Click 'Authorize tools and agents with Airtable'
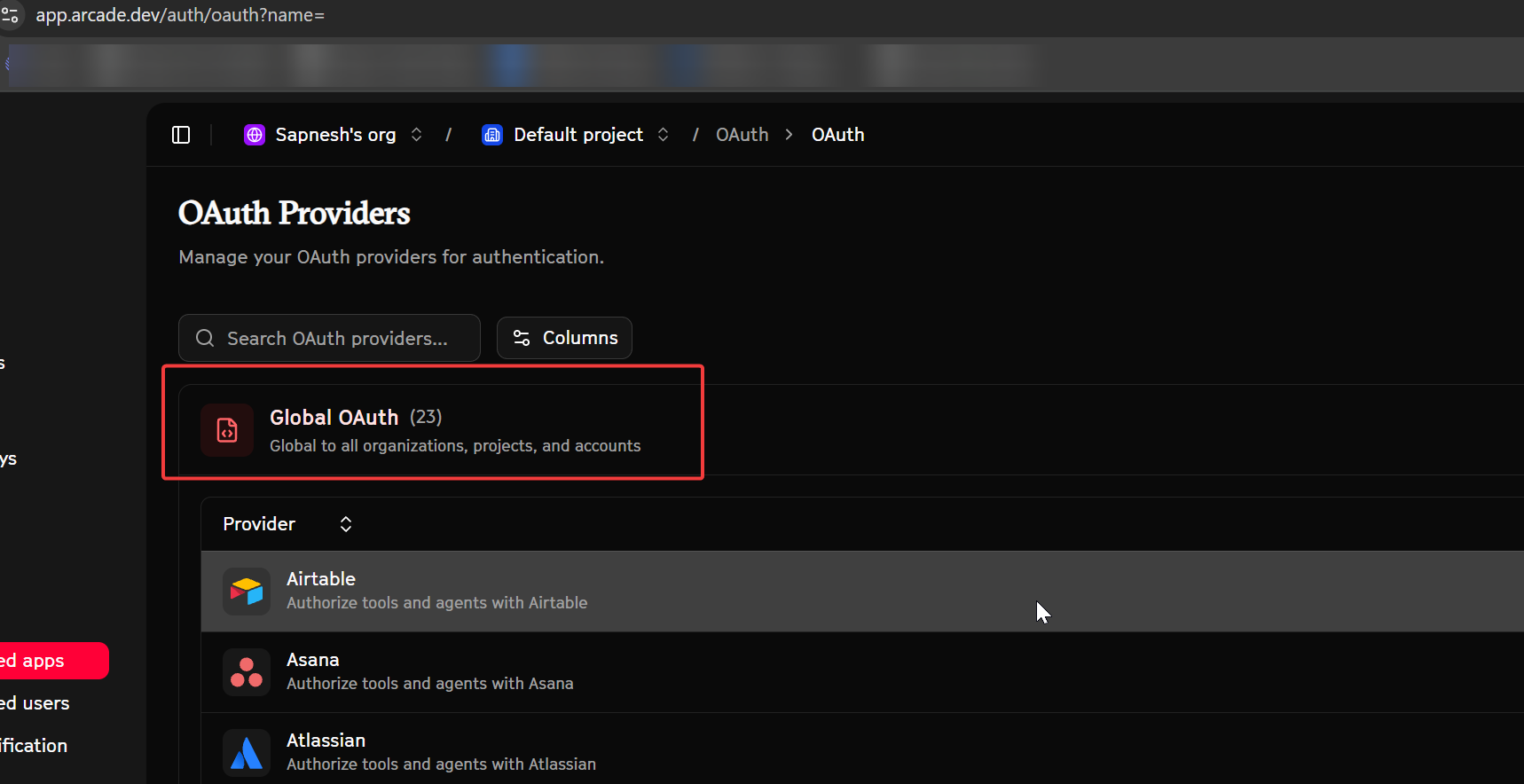 [x=436, y=603]
